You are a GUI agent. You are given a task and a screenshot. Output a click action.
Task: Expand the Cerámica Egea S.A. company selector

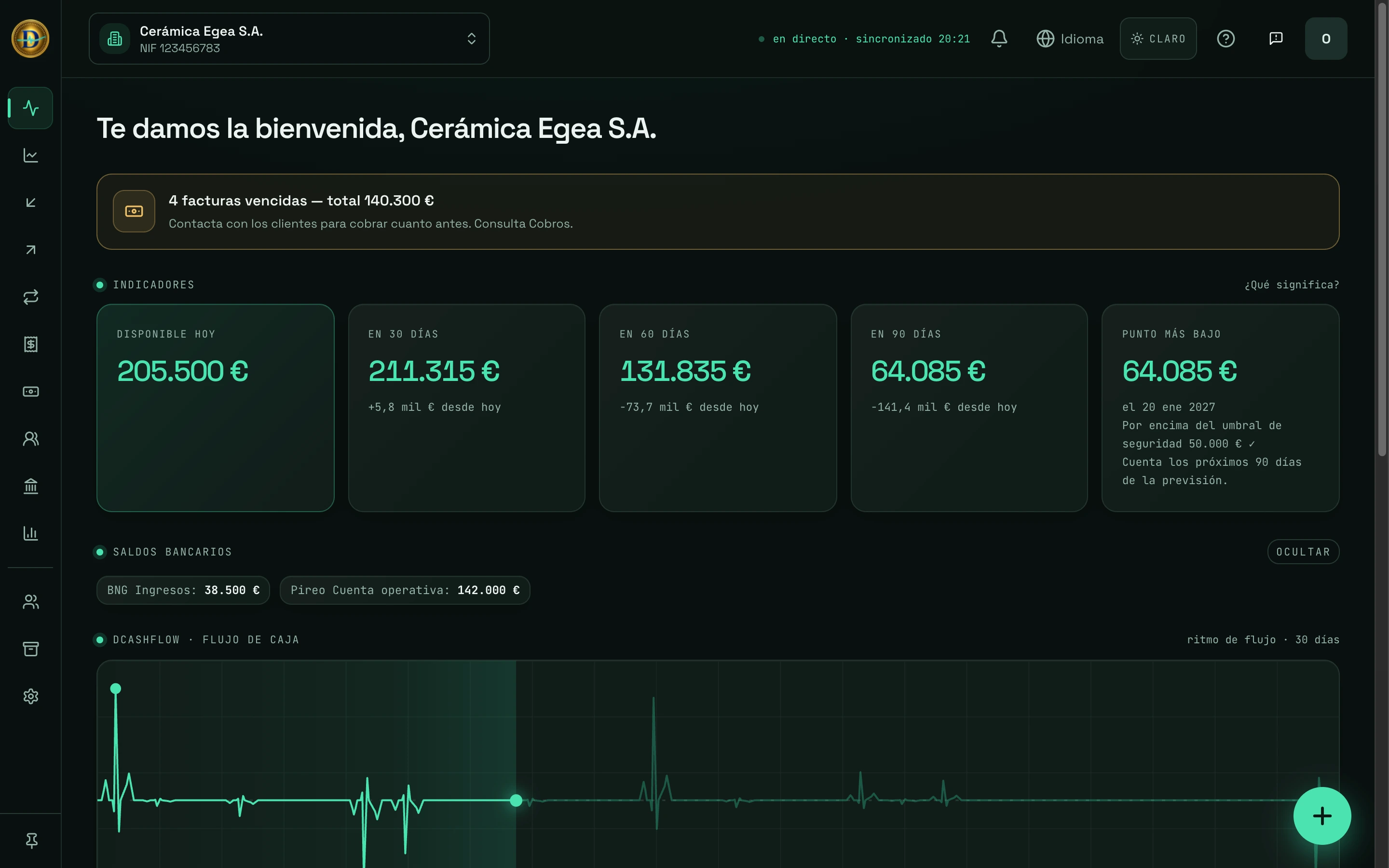click(x=289, y=39)
